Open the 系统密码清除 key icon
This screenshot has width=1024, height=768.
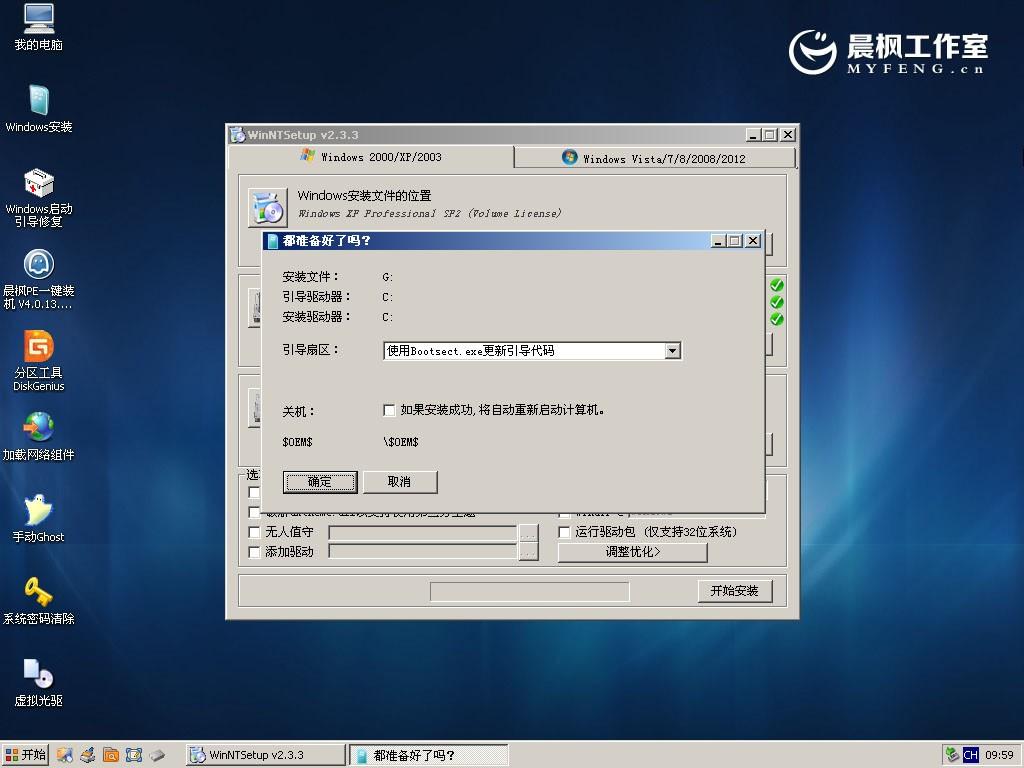[38, 592]
